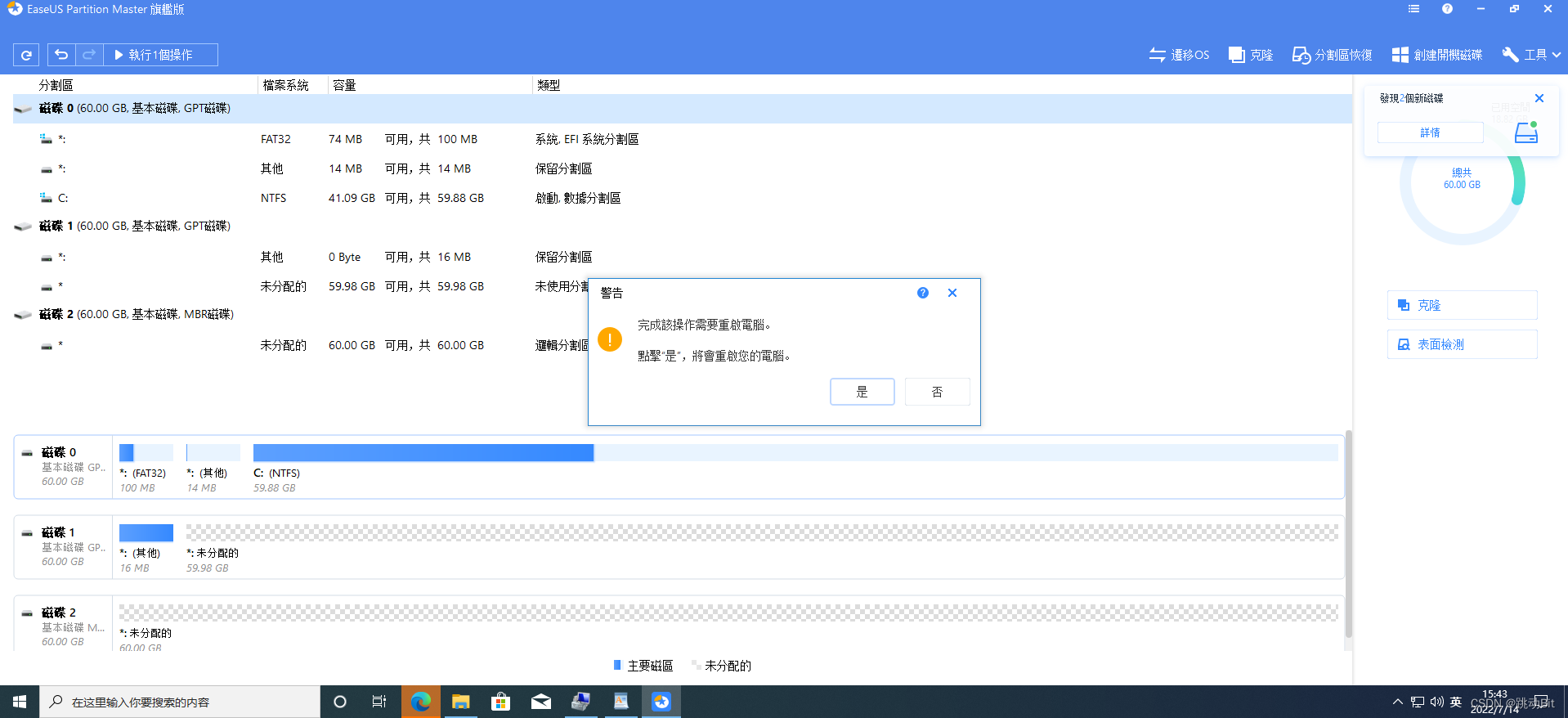
Task: Select the 磁碟 0 header row
Action: 682,109
